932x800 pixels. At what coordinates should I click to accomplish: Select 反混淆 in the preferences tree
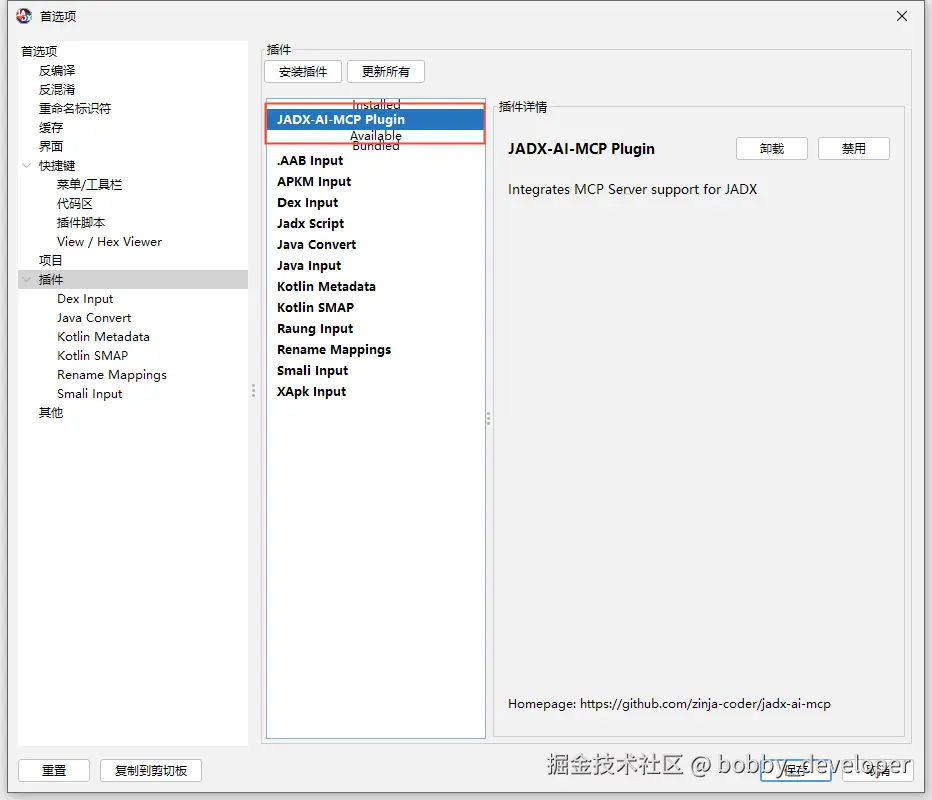[57, 90]
